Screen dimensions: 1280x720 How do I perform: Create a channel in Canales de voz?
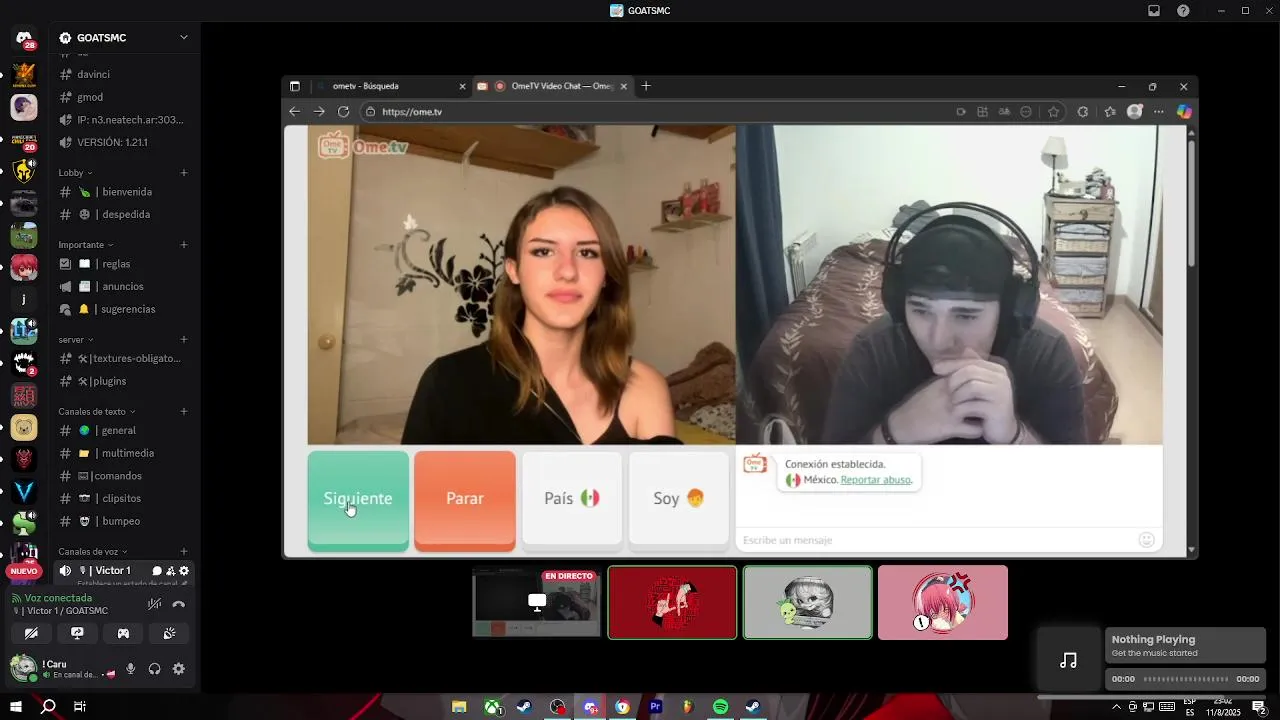[x=184, y=552]
